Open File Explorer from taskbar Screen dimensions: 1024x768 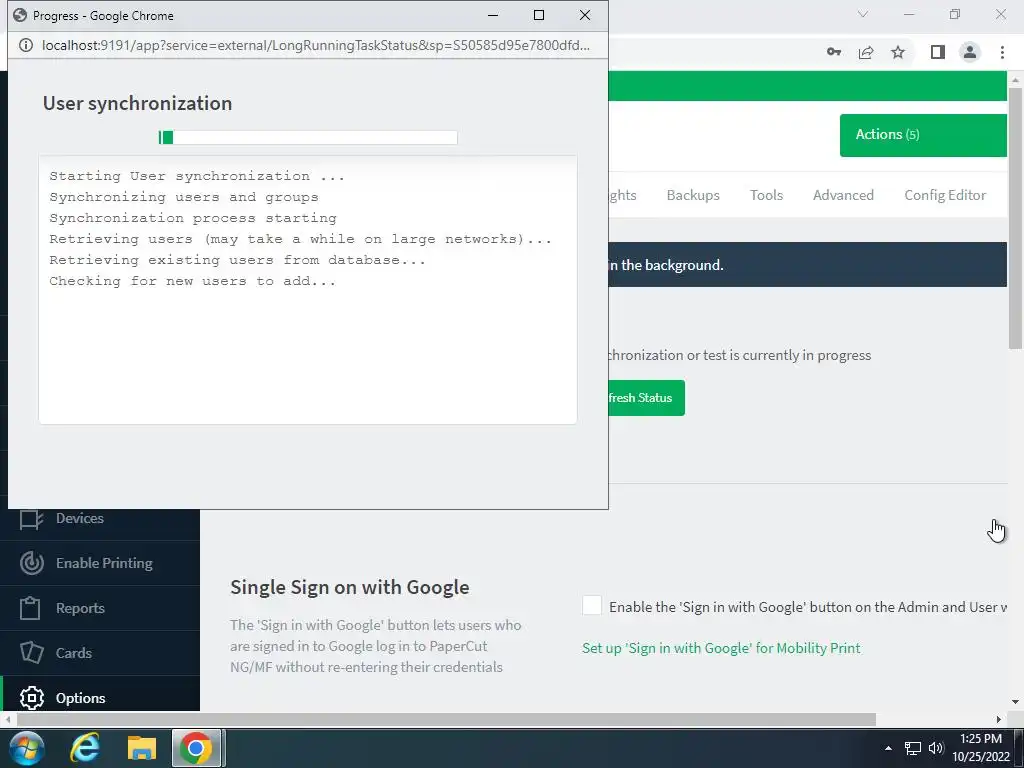[x=142, y=748]
